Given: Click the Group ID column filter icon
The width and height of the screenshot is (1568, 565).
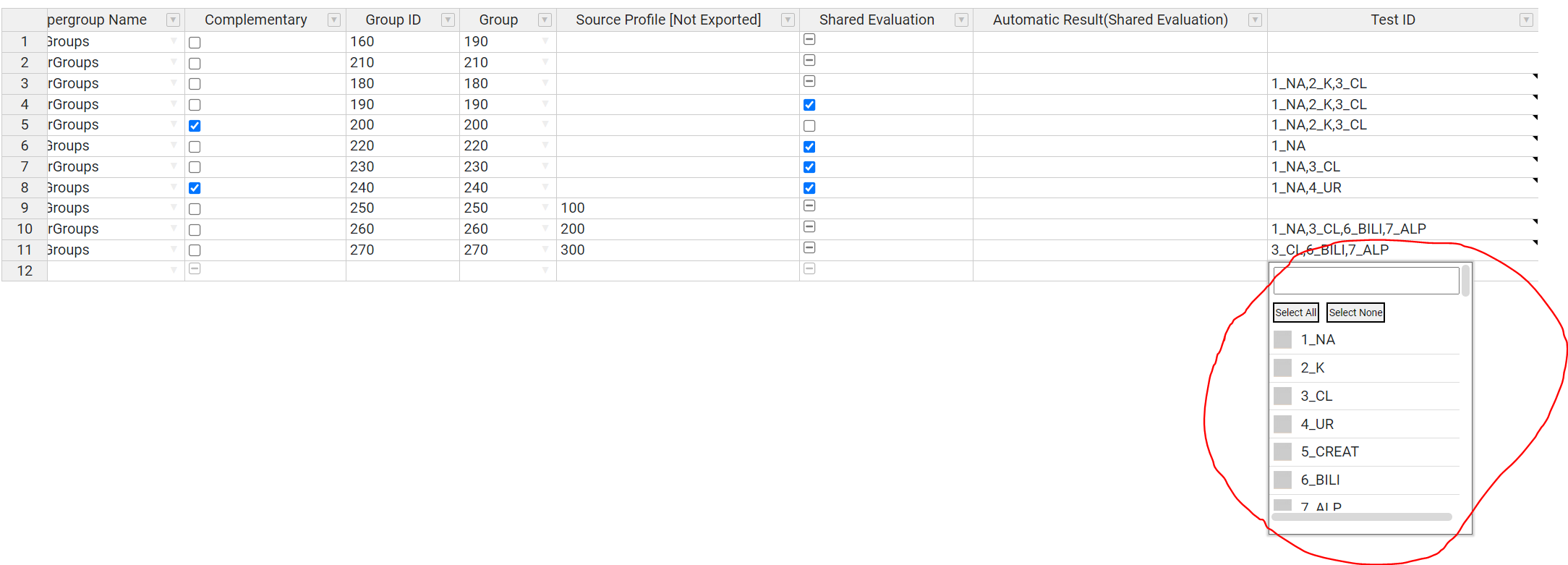Looking at the screenshot, I should (448, 20).
